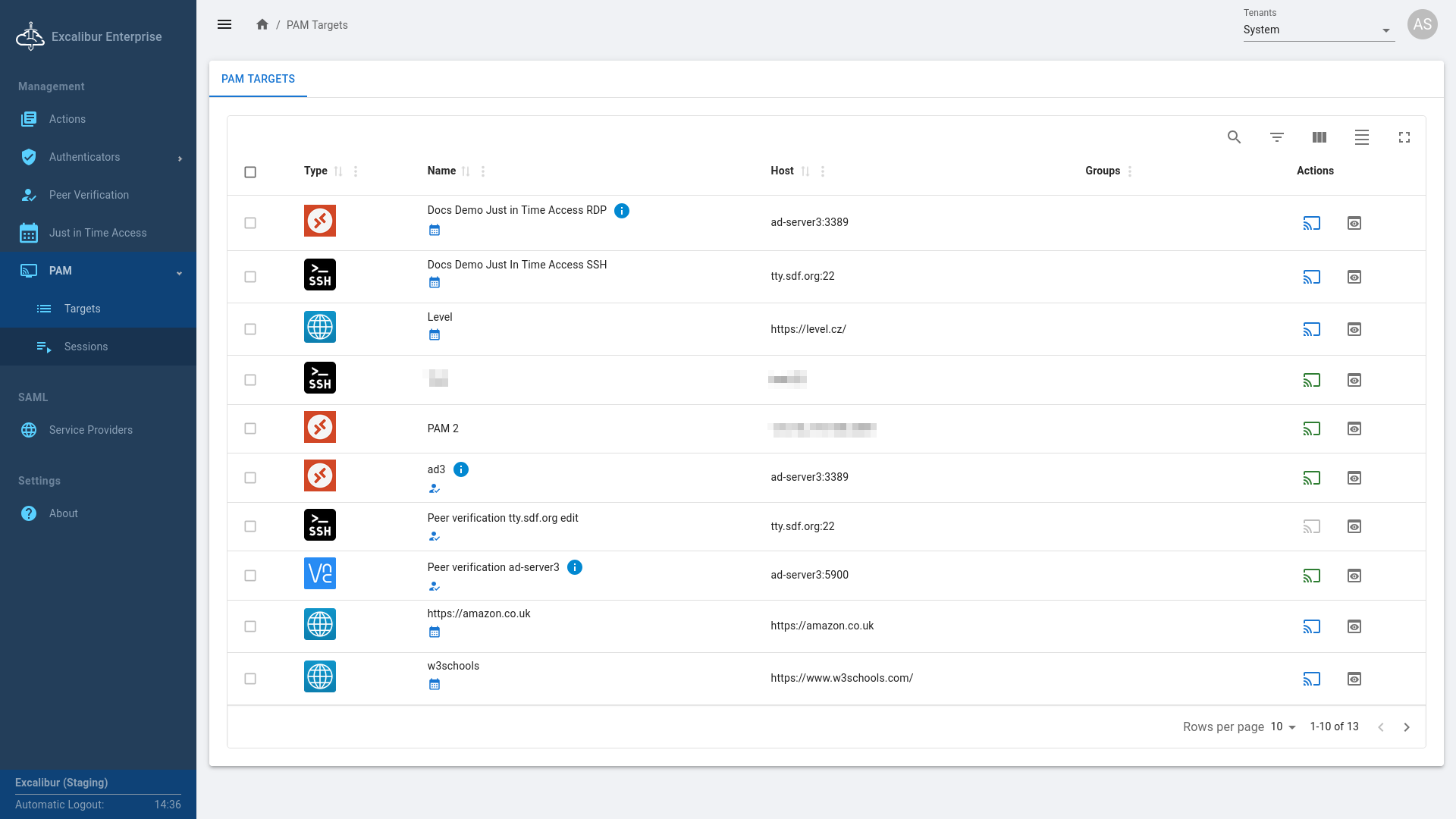Open rows per page dropdown
The image size is (1456, 819).
point(1283,726)
